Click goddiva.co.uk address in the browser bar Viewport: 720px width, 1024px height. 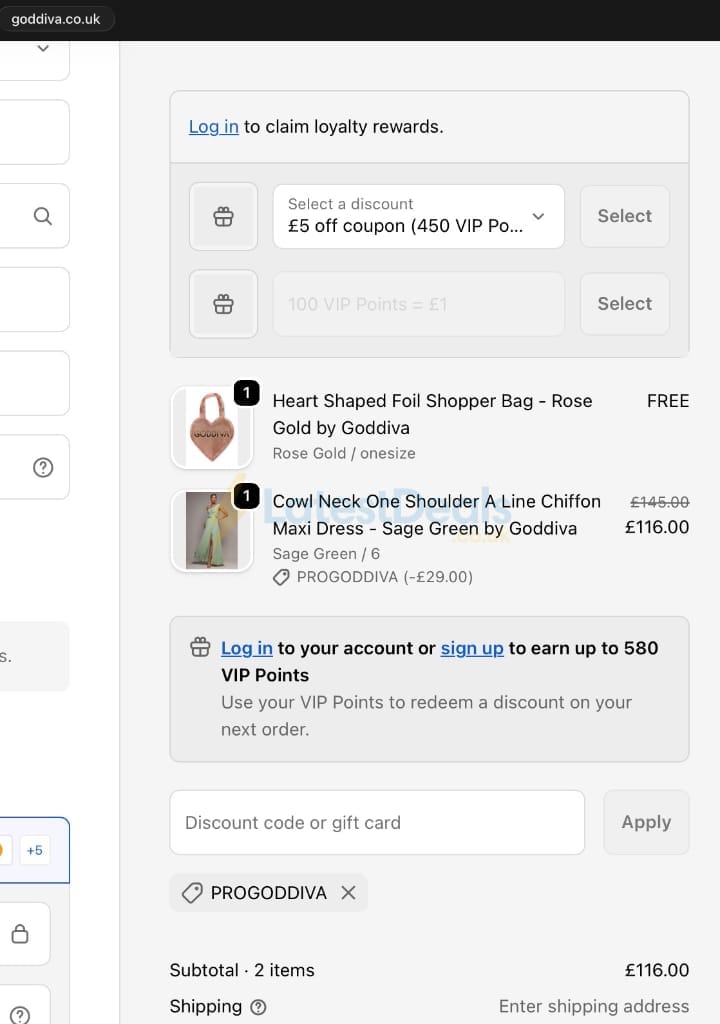pos(56,19)
